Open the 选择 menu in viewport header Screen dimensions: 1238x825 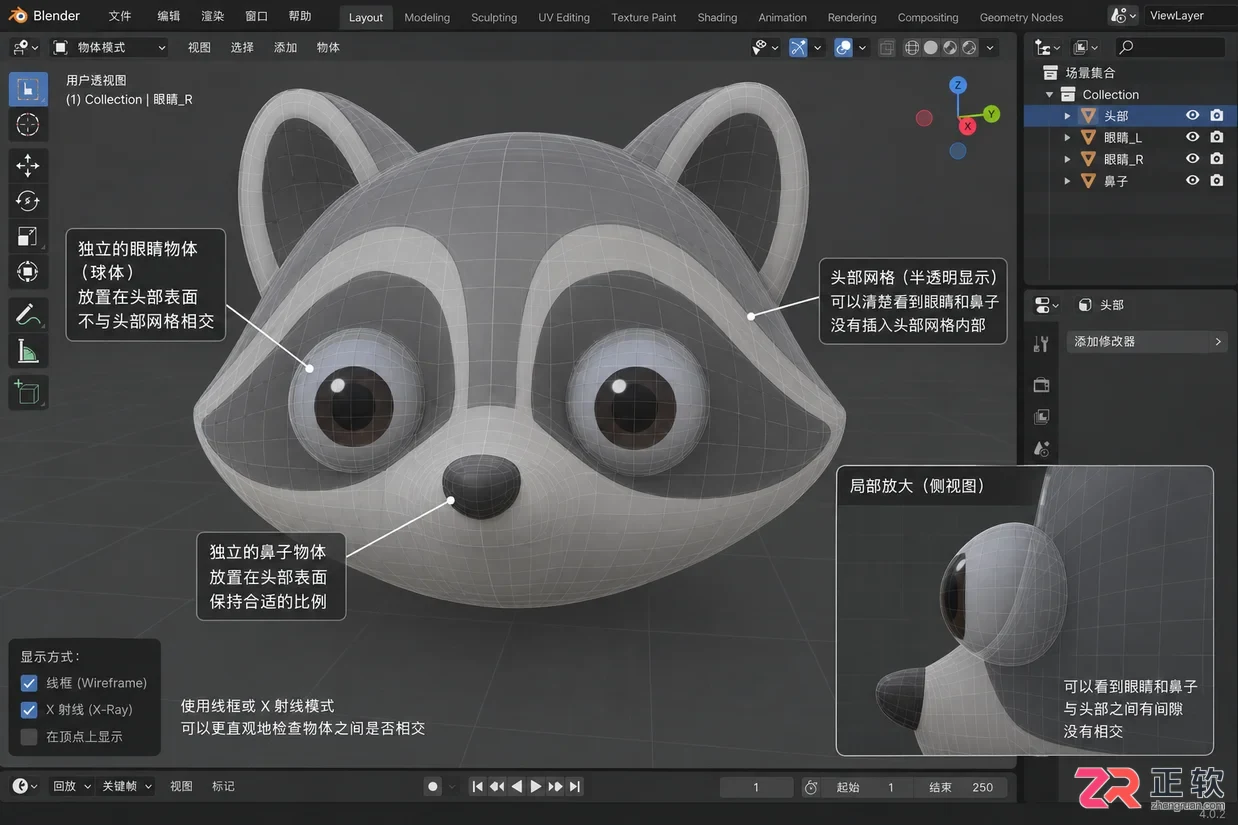click(242, 47)
